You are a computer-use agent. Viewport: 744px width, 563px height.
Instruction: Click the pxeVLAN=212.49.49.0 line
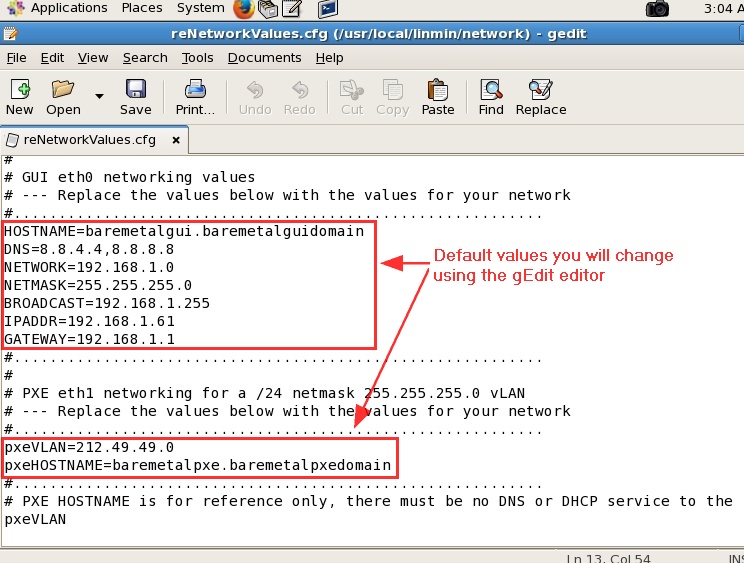(89, 447)
